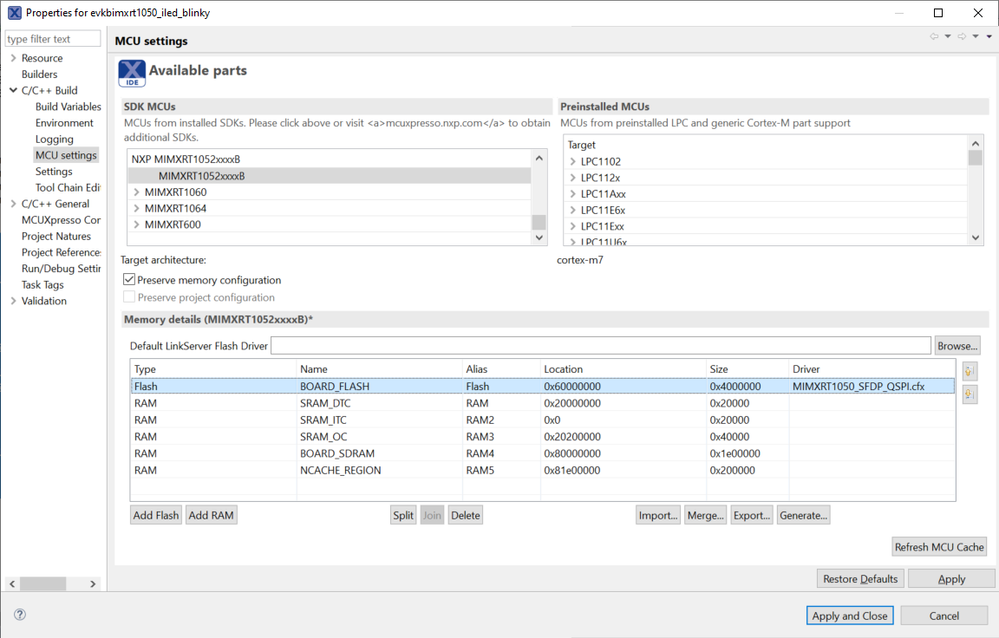Viewport: 999px width, 638px height.
Task: Expand the C/C++ General tree node
Action: (13, 204)
